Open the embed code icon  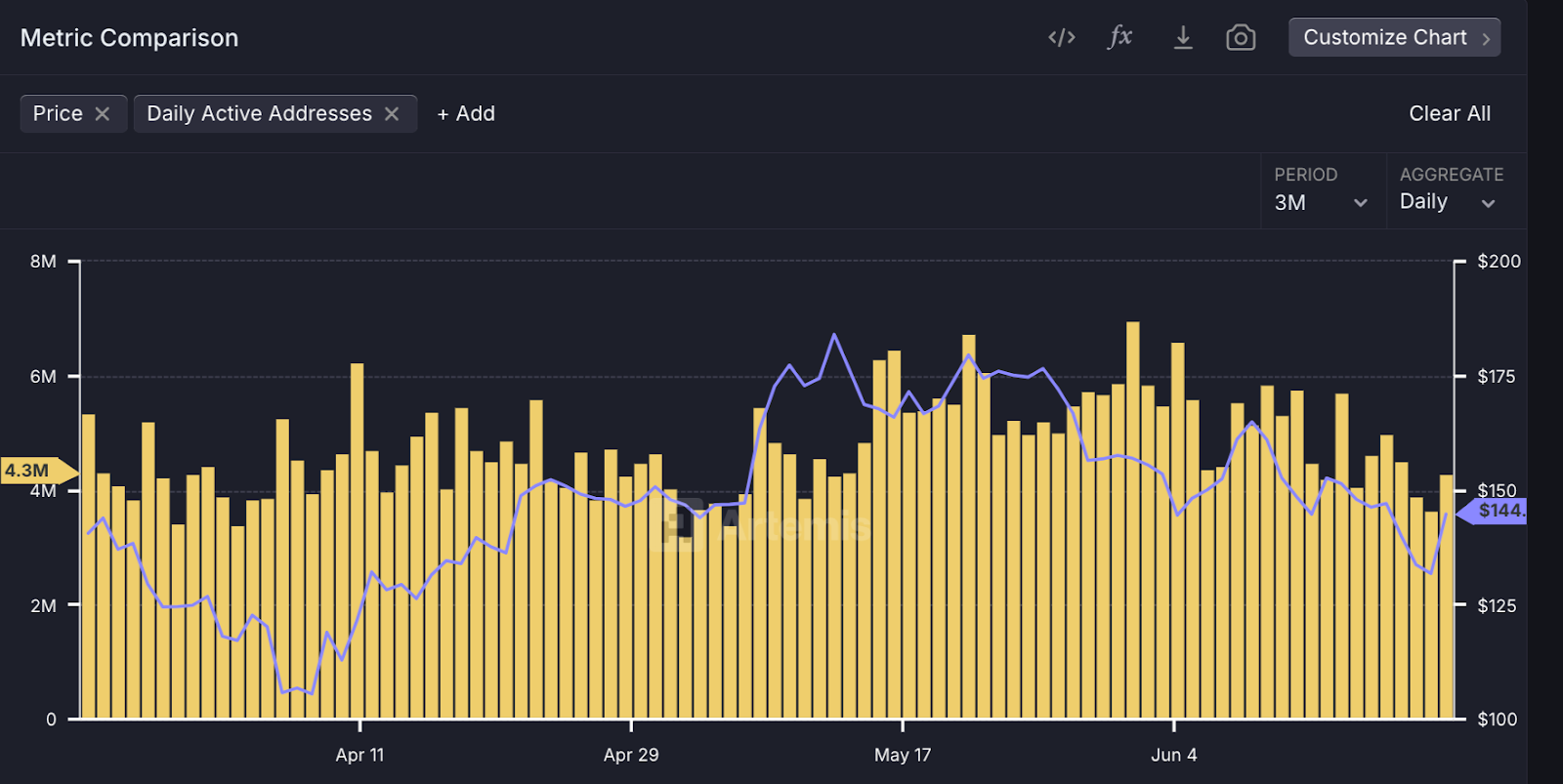1061,38
